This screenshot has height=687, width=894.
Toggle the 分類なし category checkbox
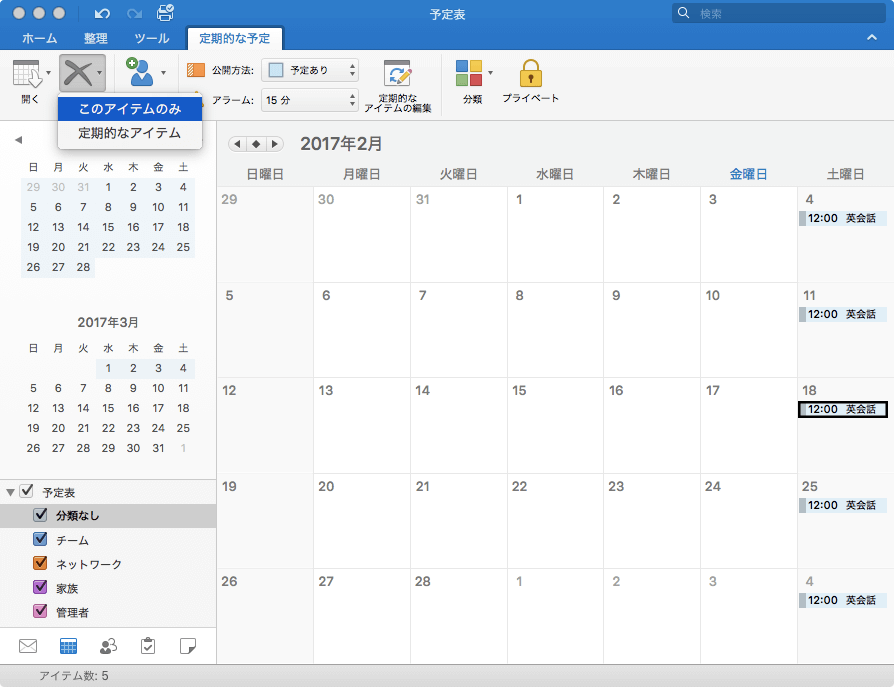40,515
